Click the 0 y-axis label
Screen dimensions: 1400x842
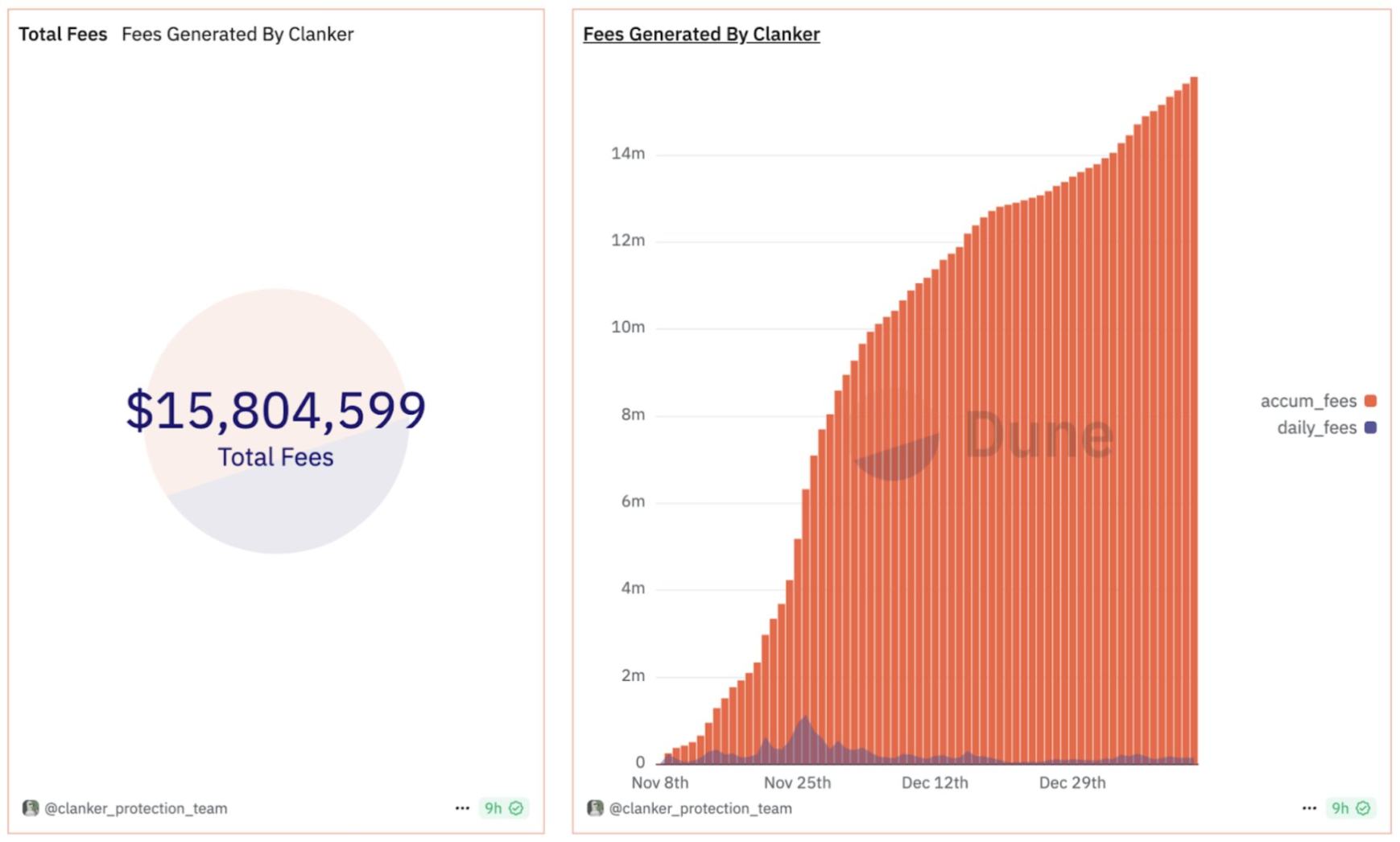(x=640, y=762)
